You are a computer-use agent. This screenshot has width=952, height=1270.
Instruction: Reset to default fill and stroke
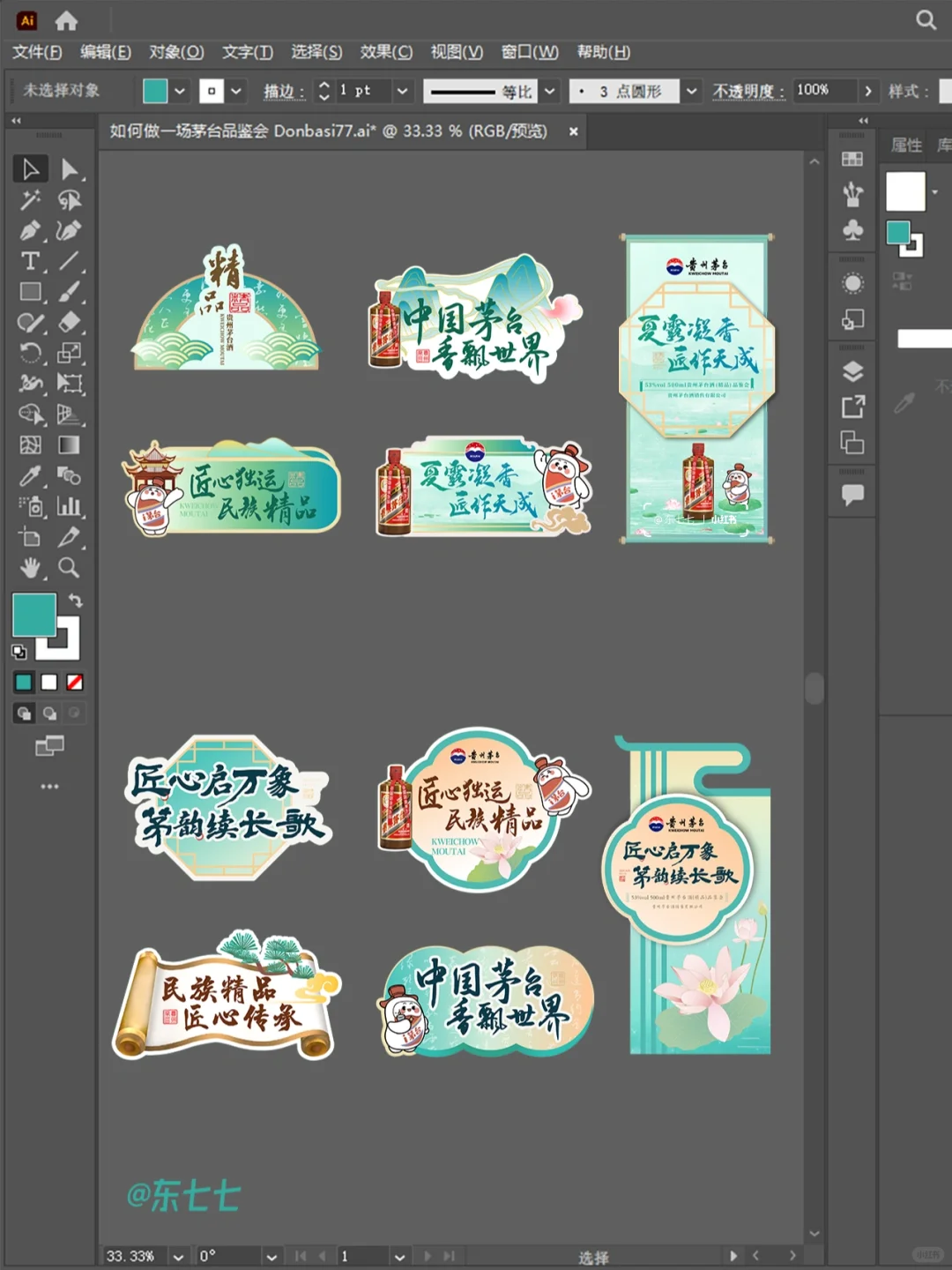coord(19,652)
